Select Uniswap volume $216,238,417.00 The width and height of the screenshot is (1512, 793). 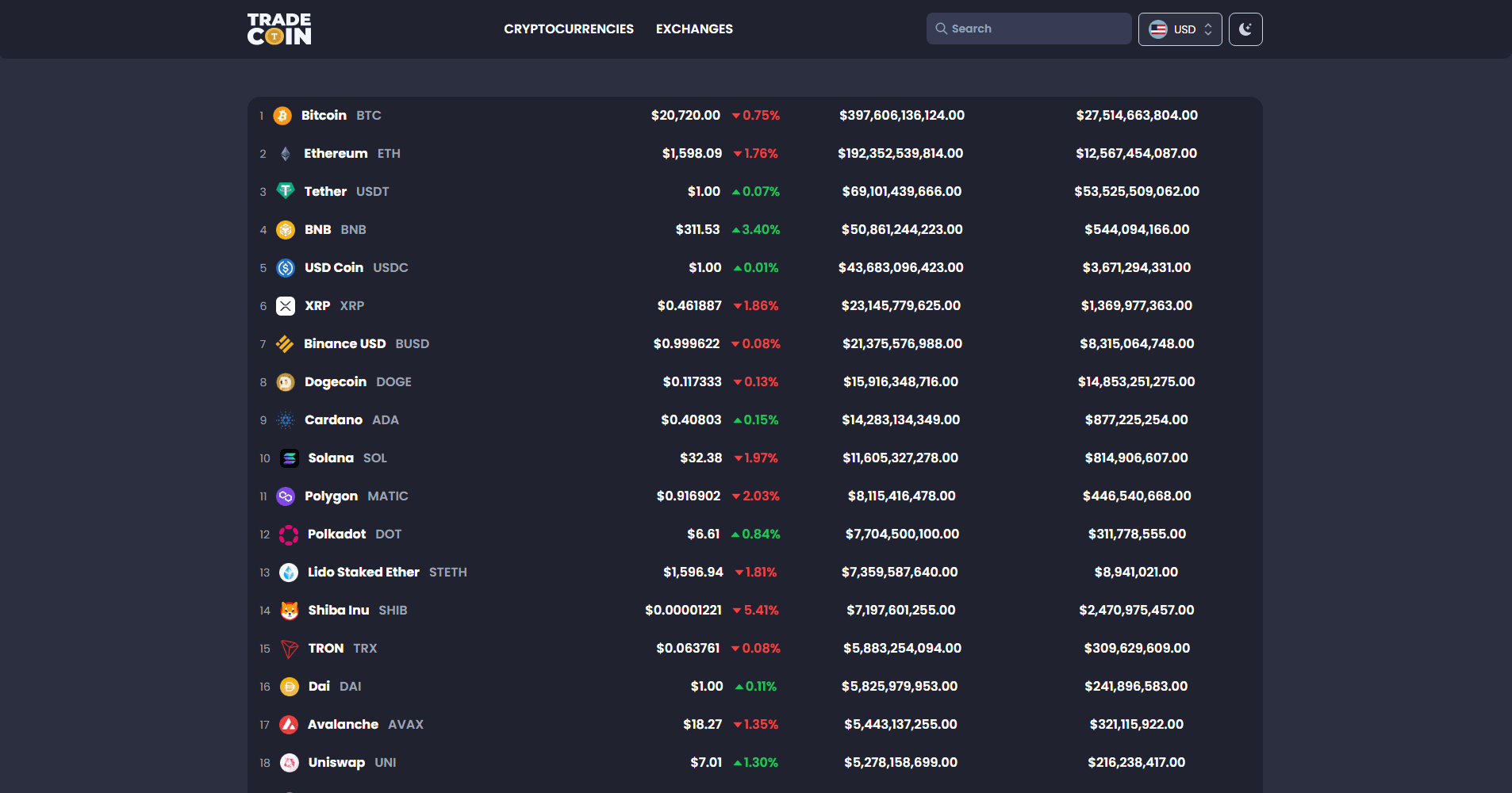[x=1136, y=762]
